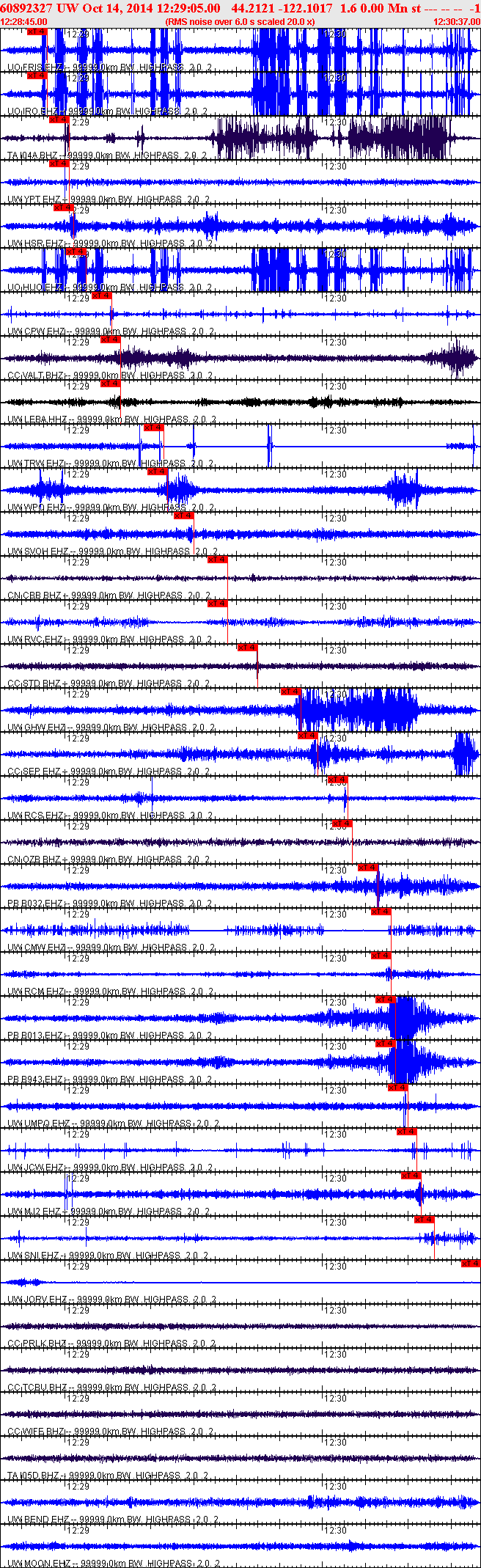The width and height of the screenshot is (481, 1568).
Task: Select the red pick marker on CC.STD trace
Action: tap(248, 648)
